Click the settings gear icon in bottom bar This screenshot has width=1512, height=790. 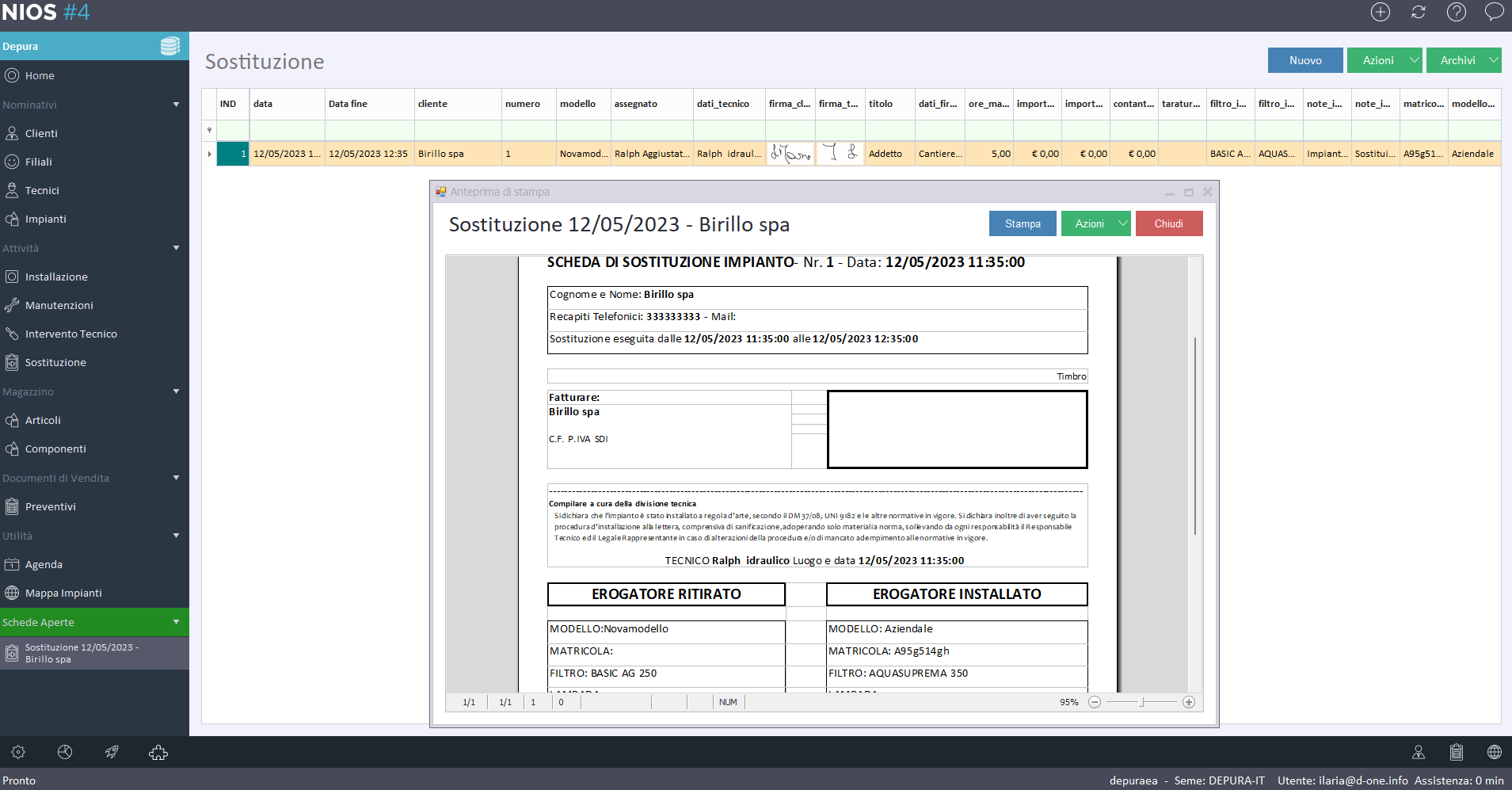coord(18,752)
